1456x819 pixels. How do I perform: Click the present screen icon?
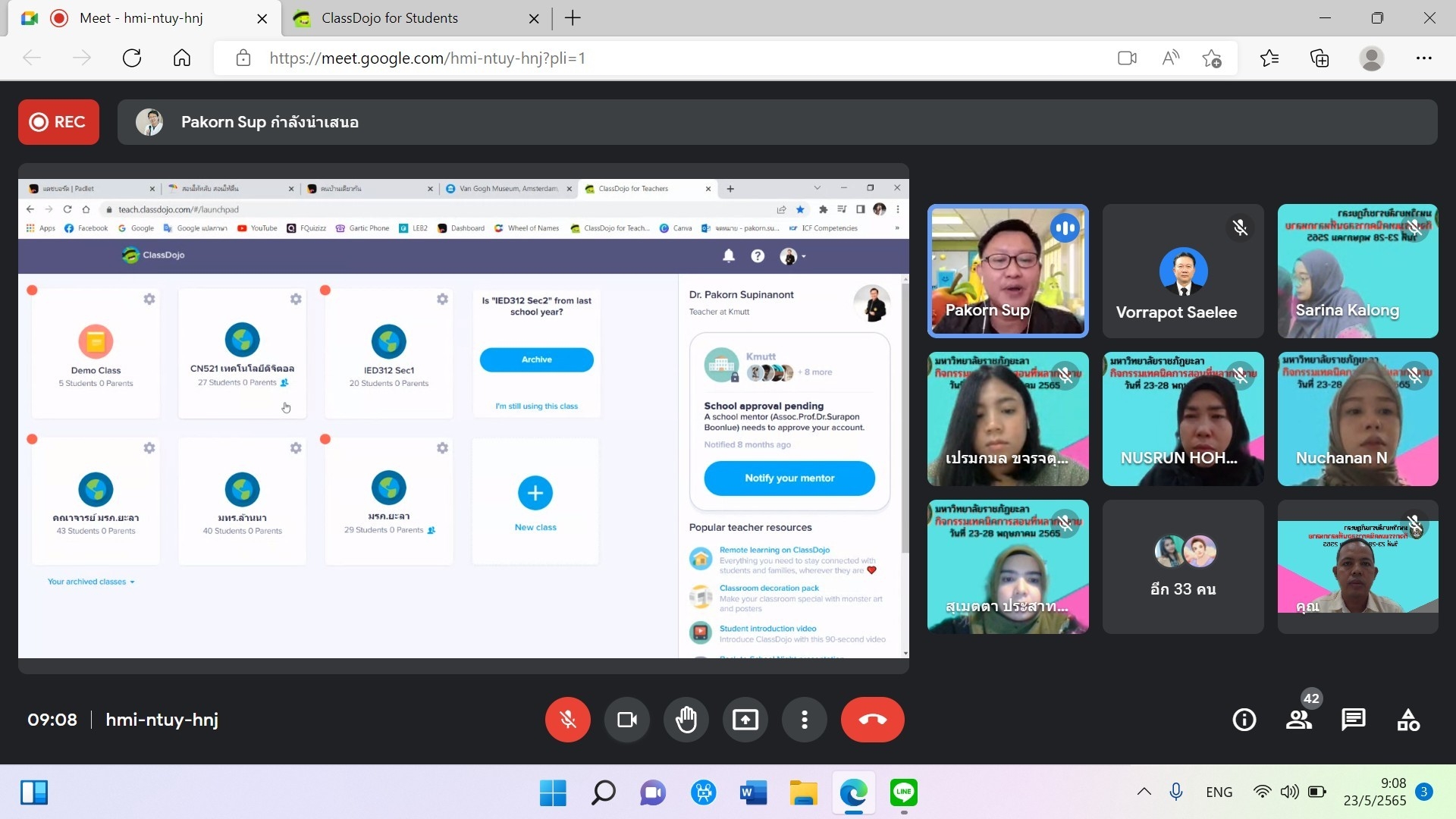tap(745, 719)
